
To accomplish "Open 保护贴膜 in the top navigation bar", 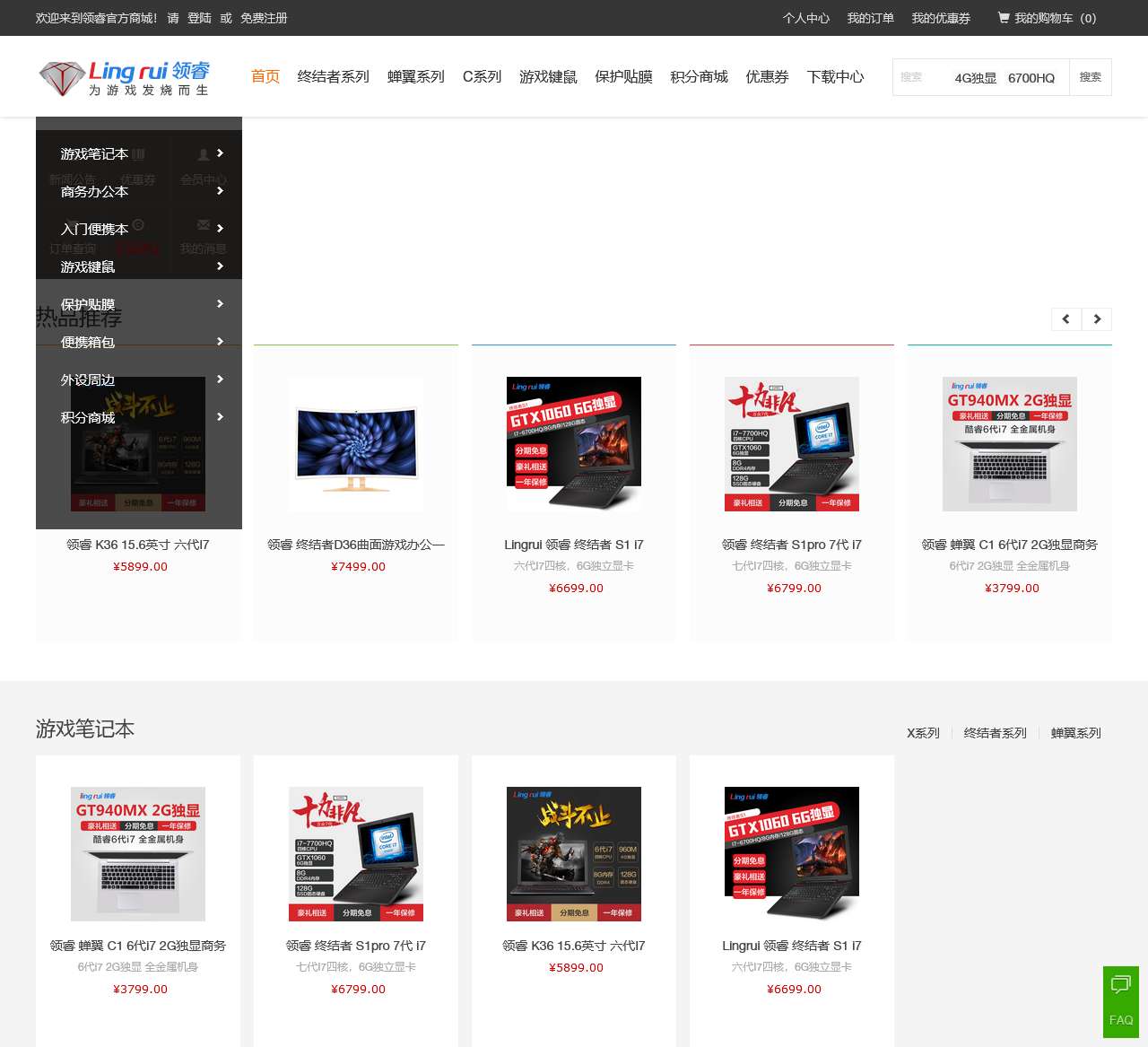I will 623,77.
